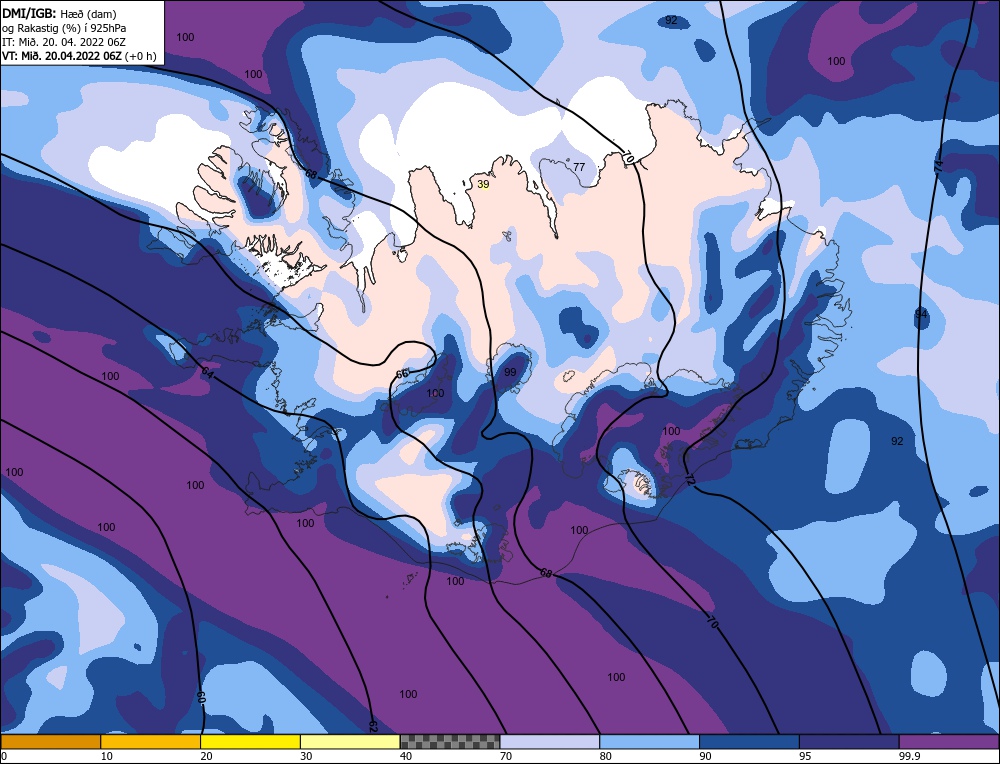Select the lavender 70–80 legend swatch
This screenshot has height=764, width=1000.
[550, 741]
